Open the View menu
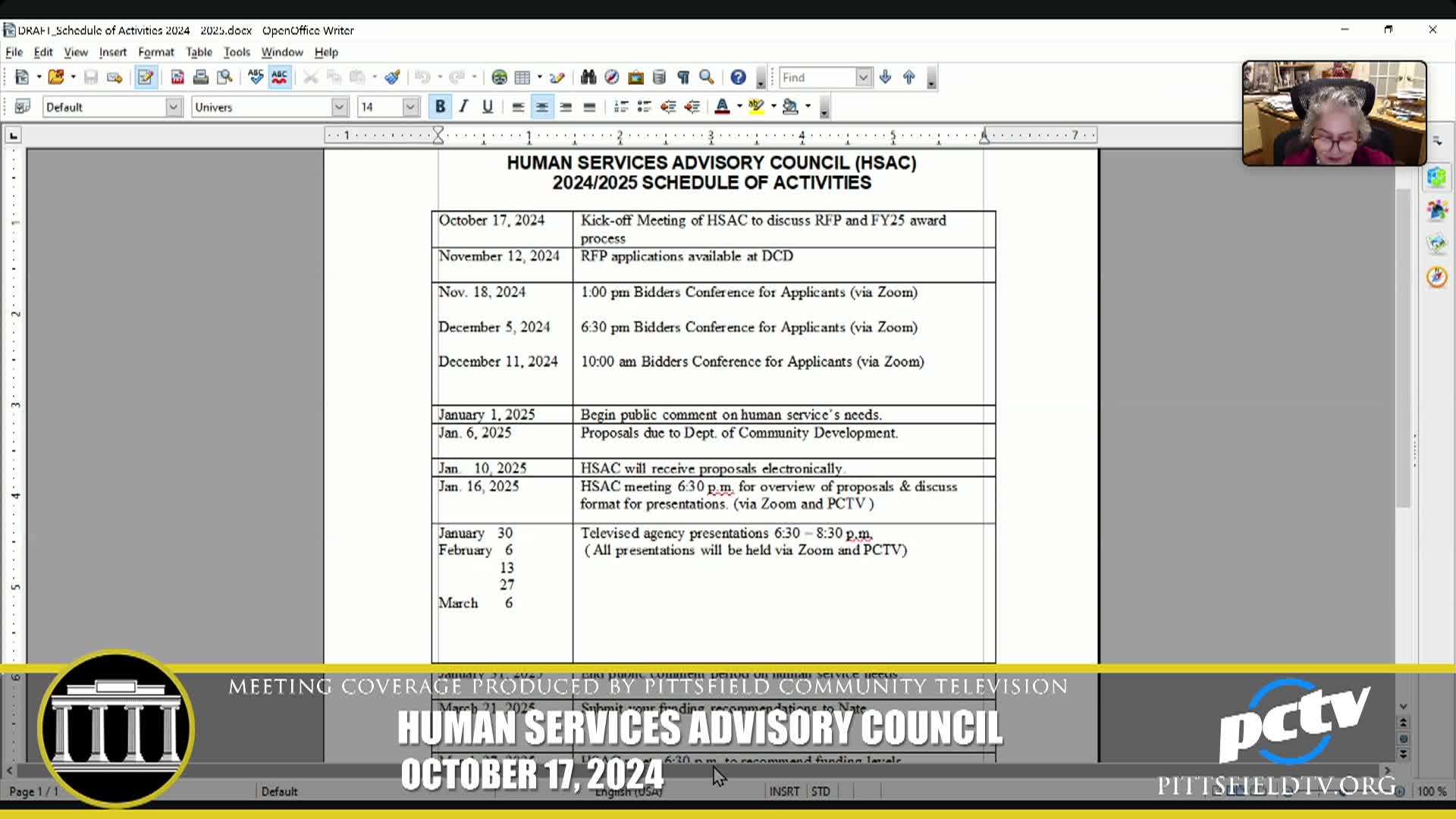This screenshot has height=819, width=1456. pos(76,52)
